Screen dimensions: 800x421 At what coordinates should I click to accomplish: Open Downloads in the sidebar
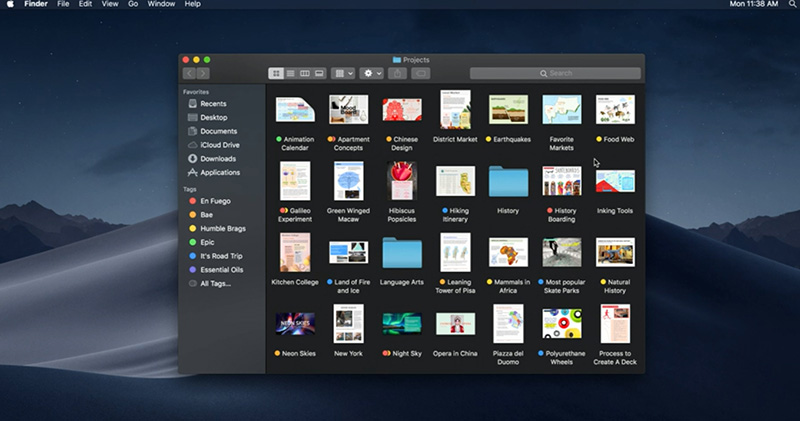click(x=218, y=159)
